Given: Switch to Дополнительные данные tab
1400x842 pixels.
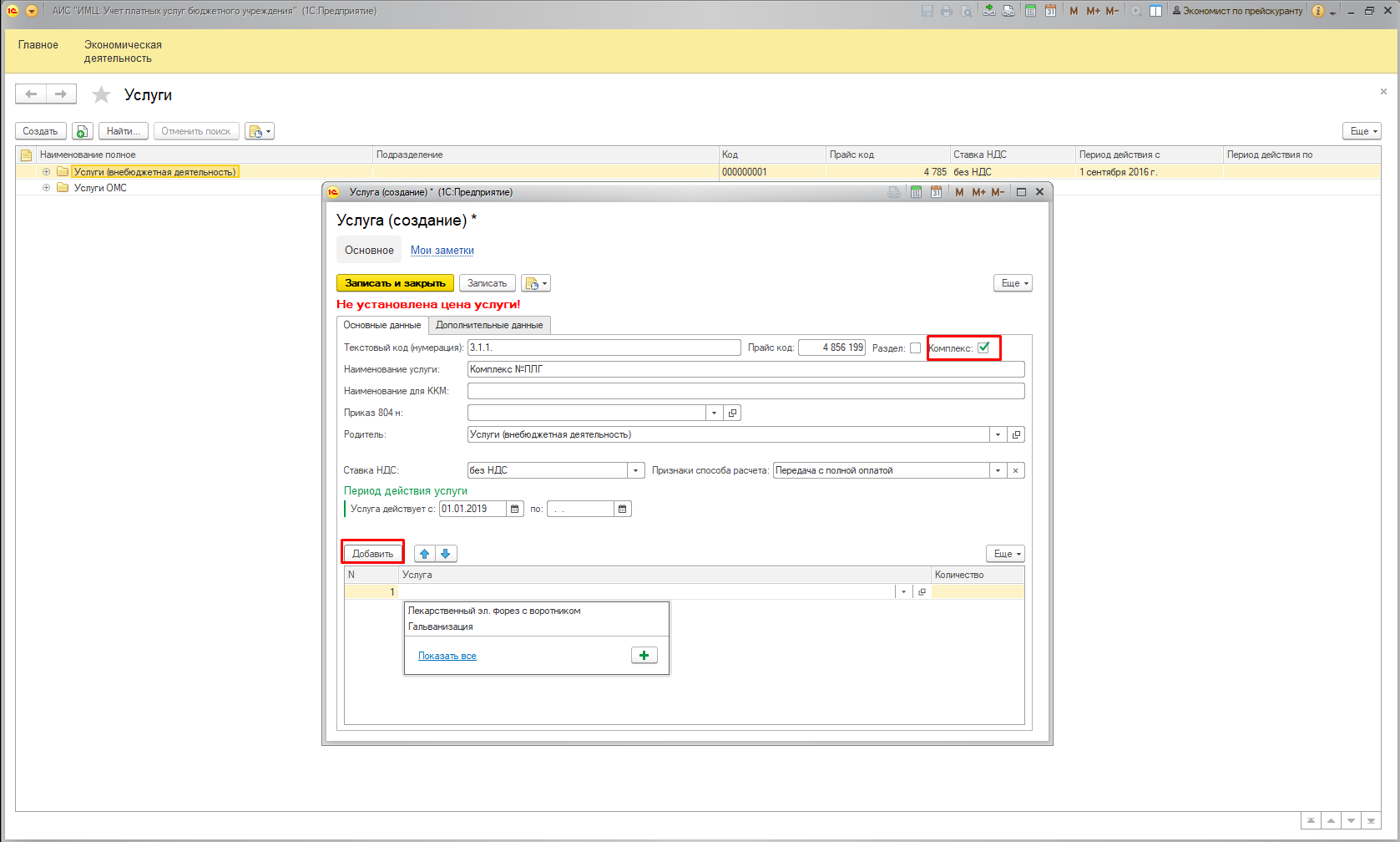Looking at the screenshot, I should coord(489,325).
